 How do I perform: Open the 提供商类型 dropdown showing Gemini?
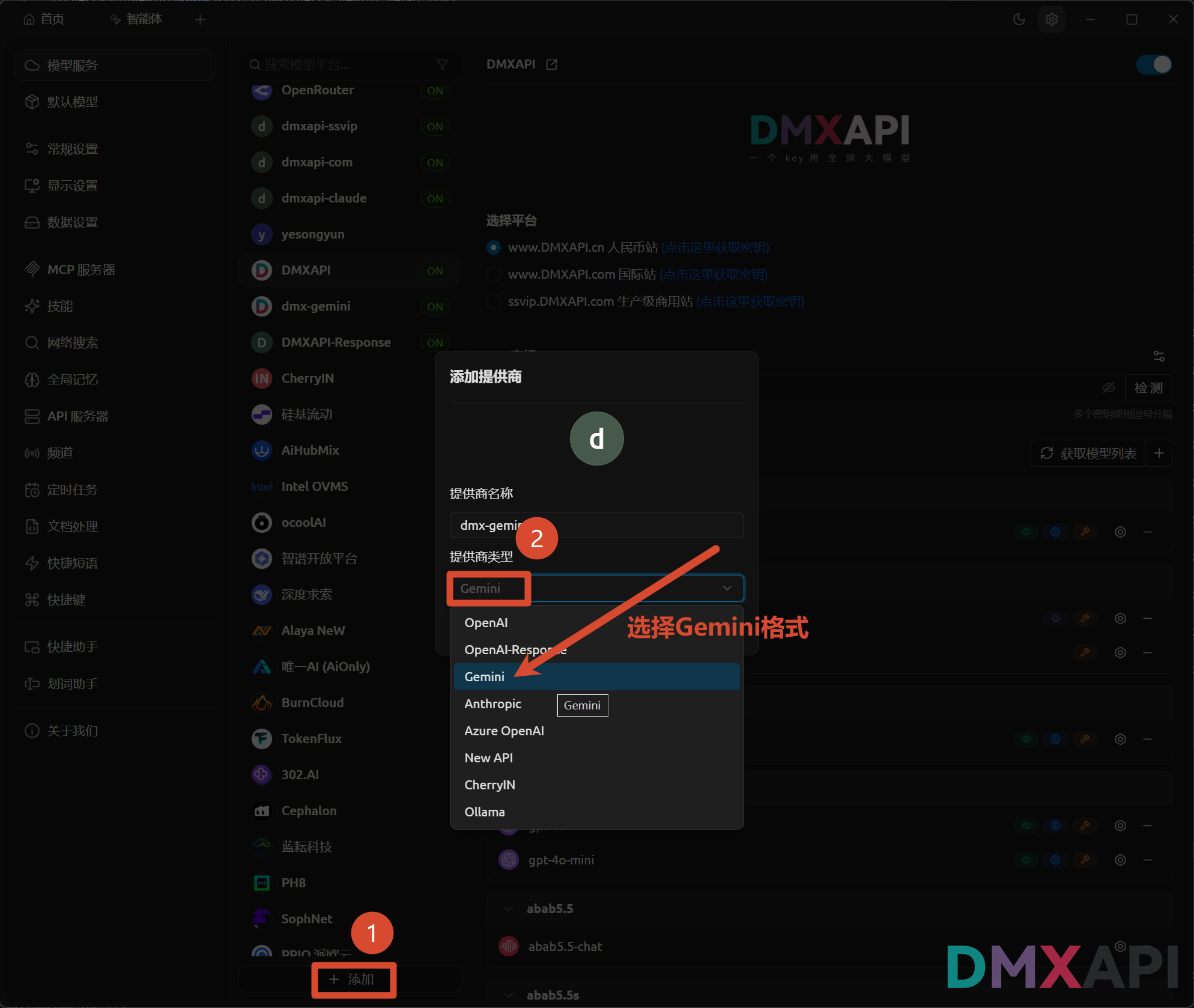tap(596, 588)
